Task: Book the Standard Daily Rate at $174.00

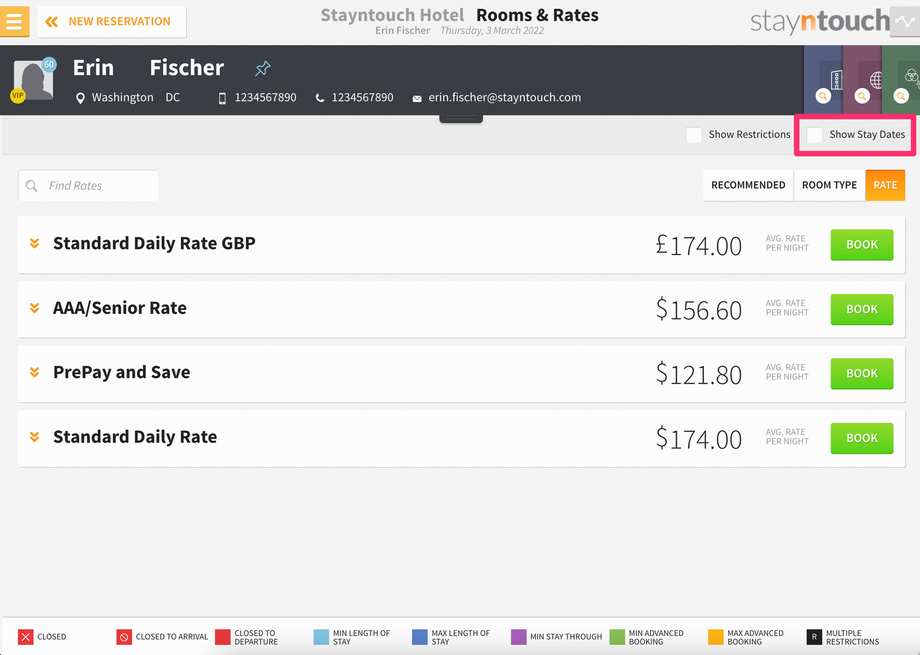Action: click(x=861, y=438)
